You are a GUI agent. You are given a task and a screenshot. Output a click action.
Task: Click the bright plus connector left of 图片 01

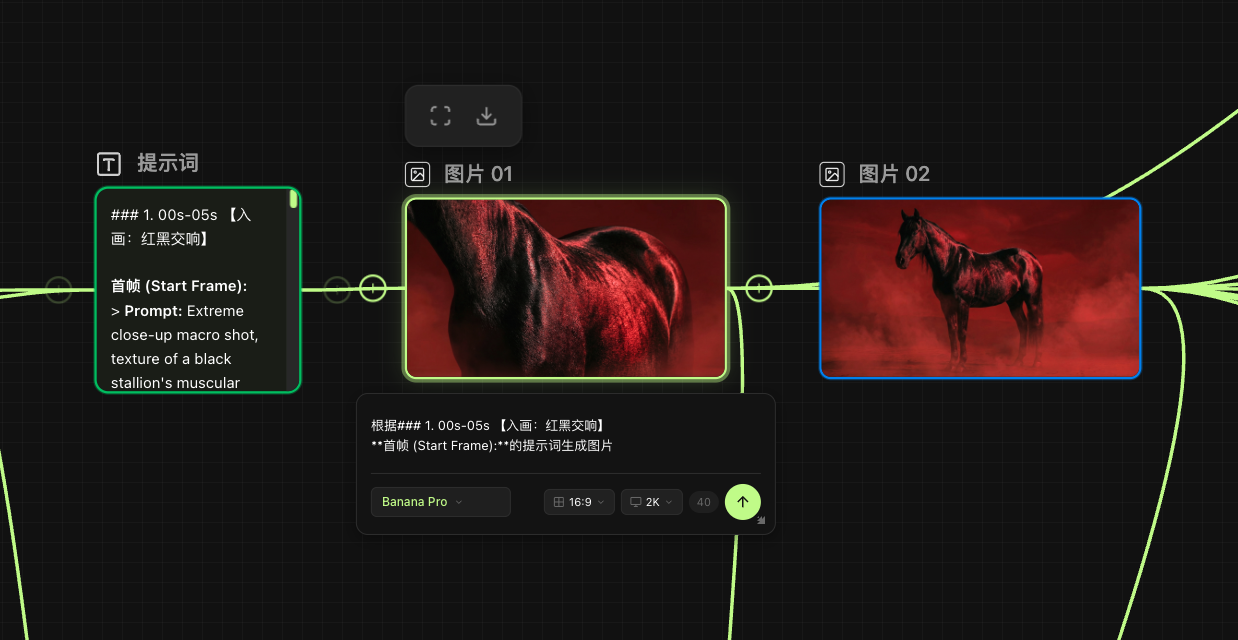[x=373, y=289]
